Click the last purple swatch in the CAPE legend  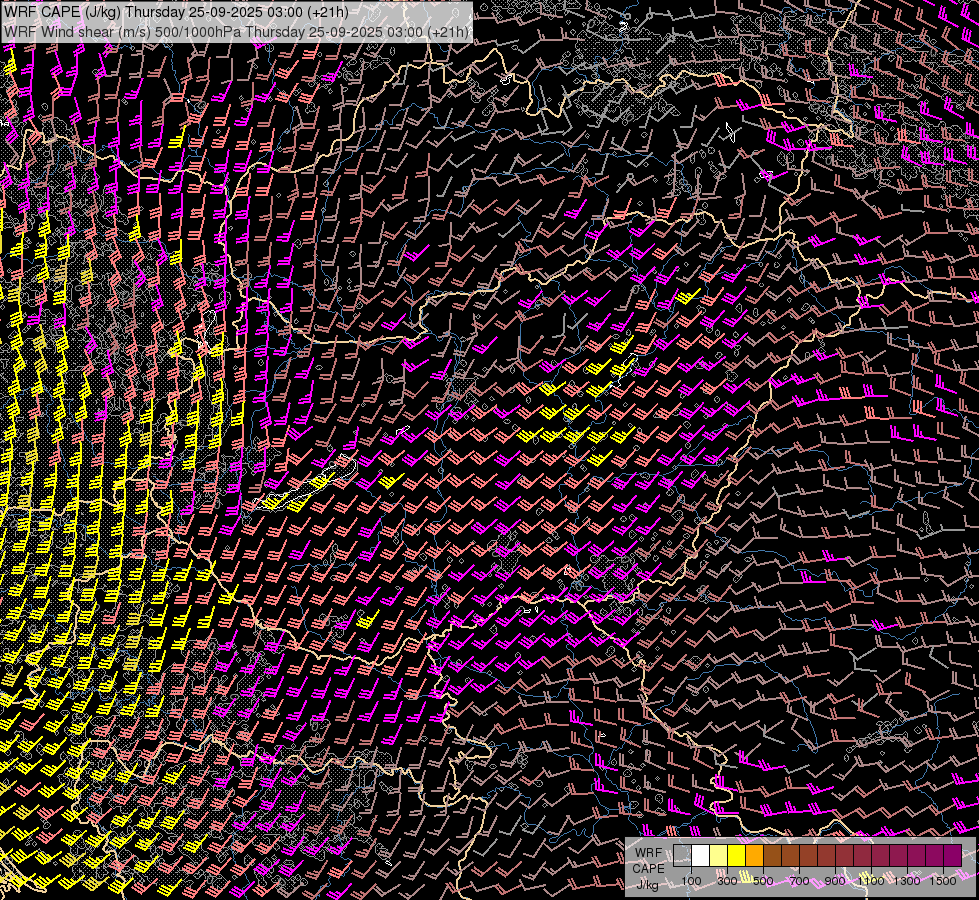(952, 855)
